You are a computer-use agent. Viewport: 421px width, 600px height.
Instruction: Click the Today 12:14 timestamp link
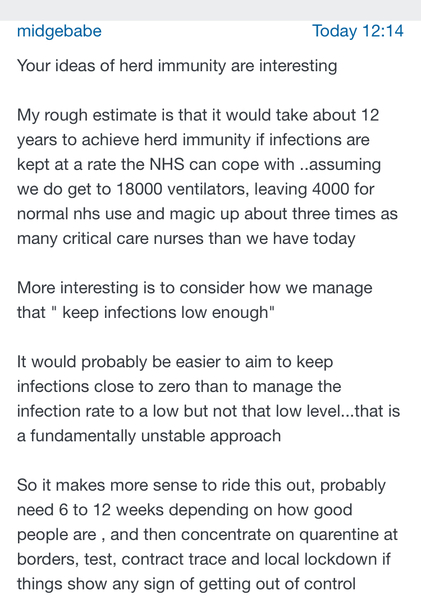(358, 31)
